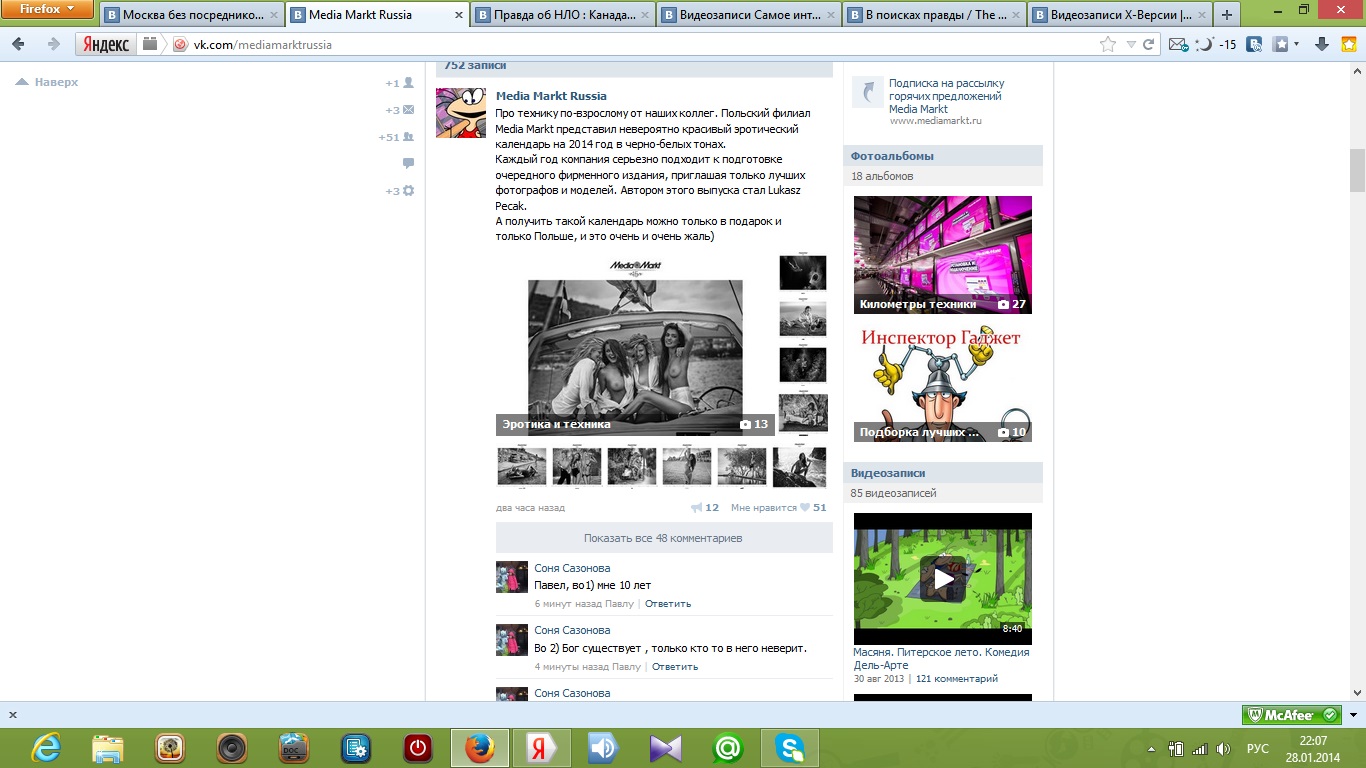
Task: Open the Downloads arrow icon
Action: [1321, 44]
